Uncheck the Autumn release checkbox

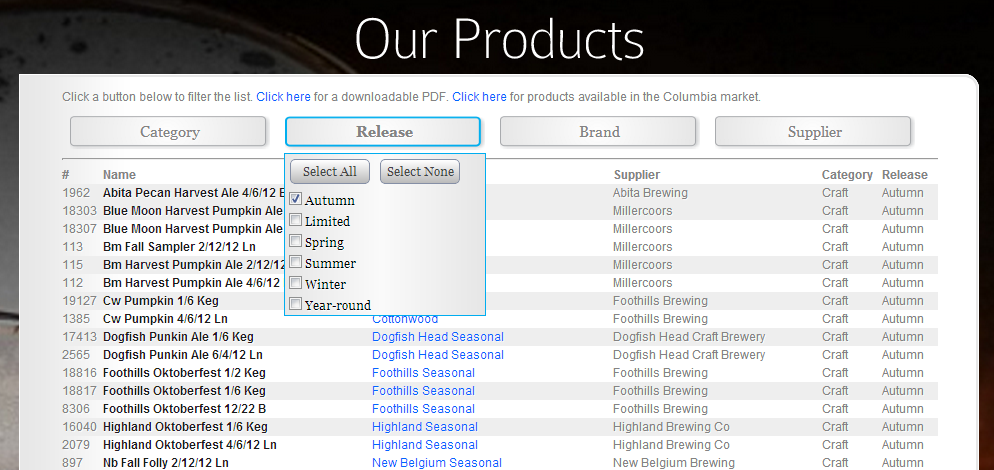[295, 199]
